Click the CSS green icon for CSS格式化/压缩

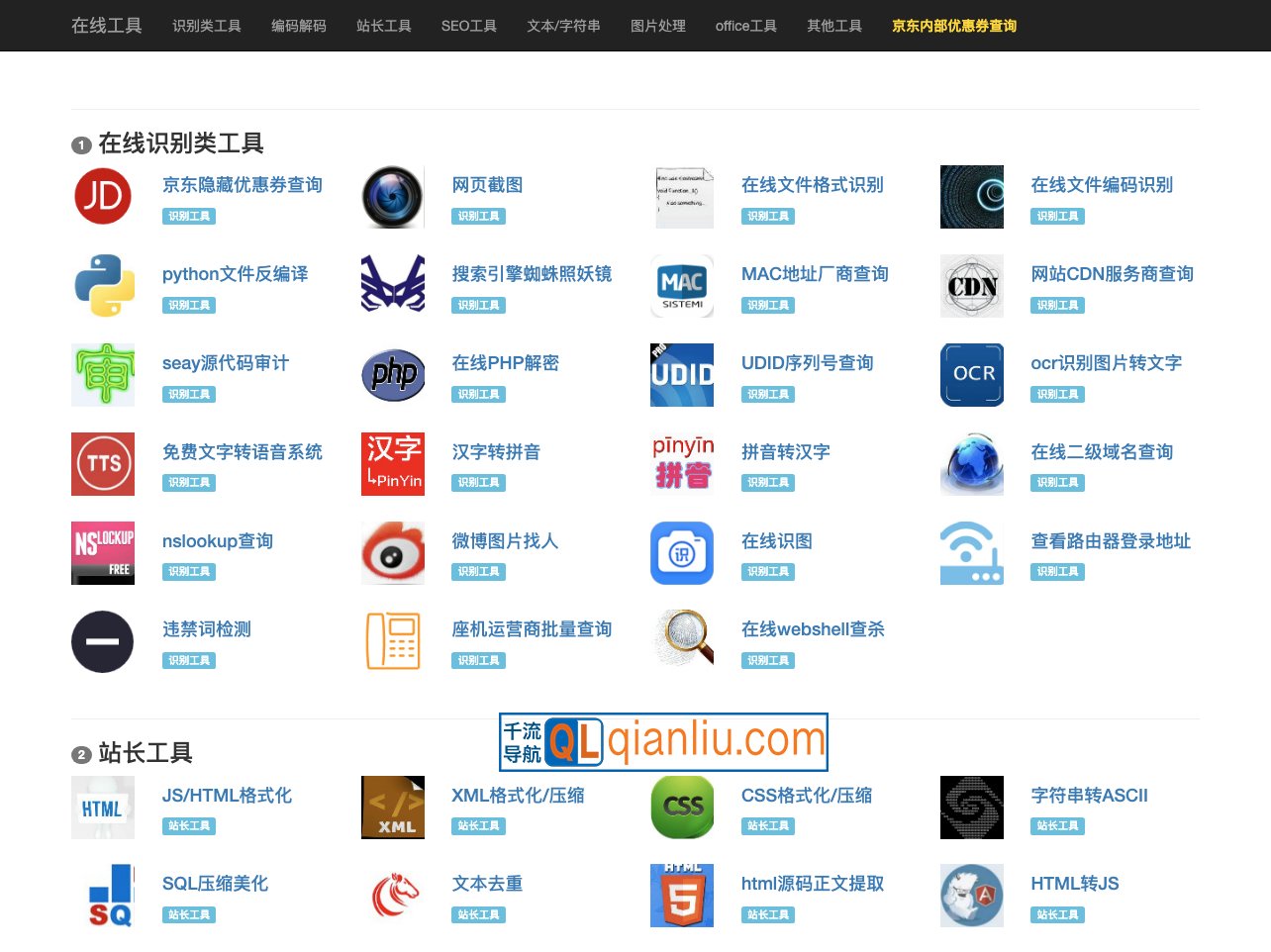coord(681,807)
